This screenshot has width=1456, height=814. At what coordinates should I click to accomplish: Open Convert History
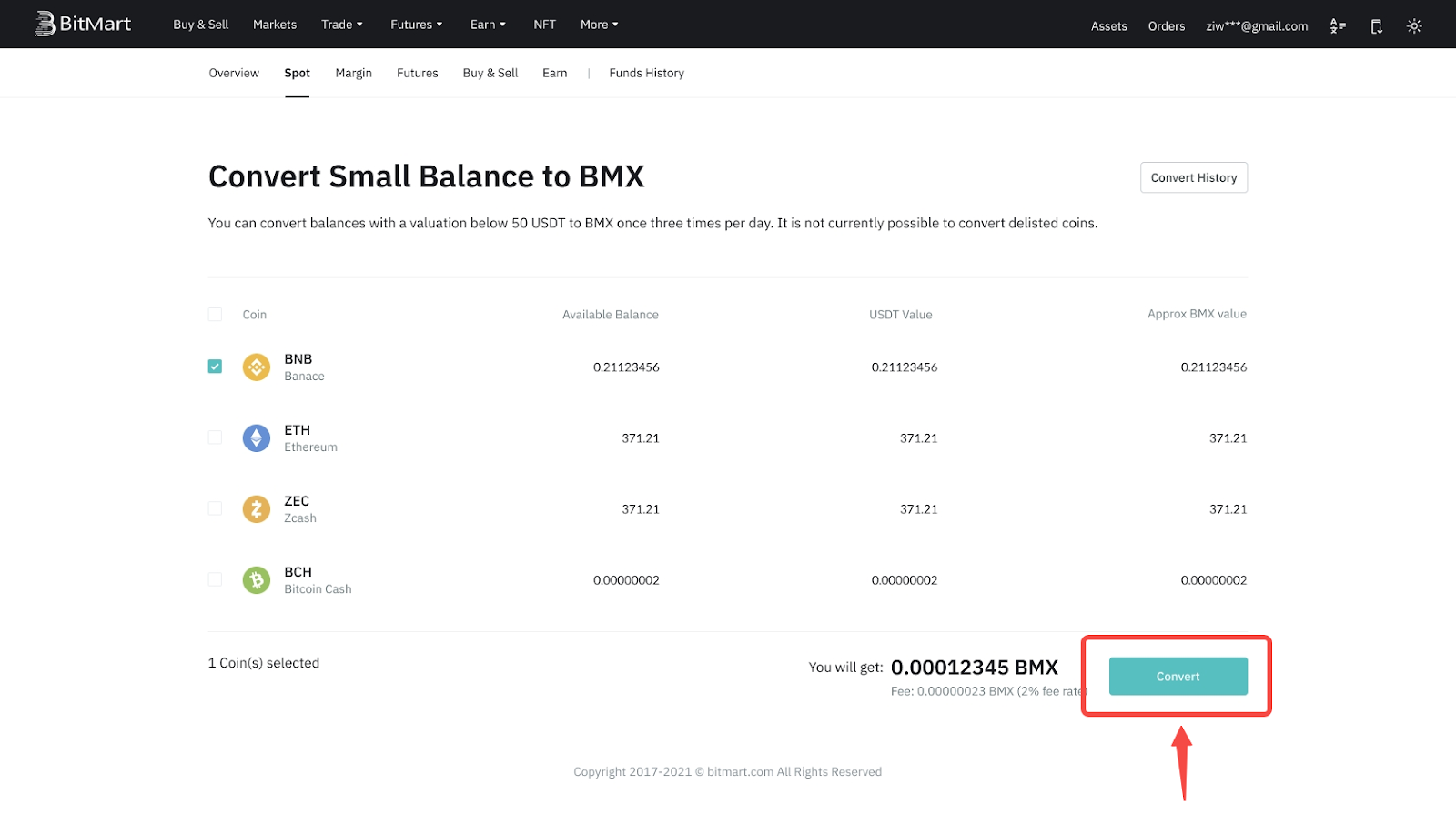1194,177
